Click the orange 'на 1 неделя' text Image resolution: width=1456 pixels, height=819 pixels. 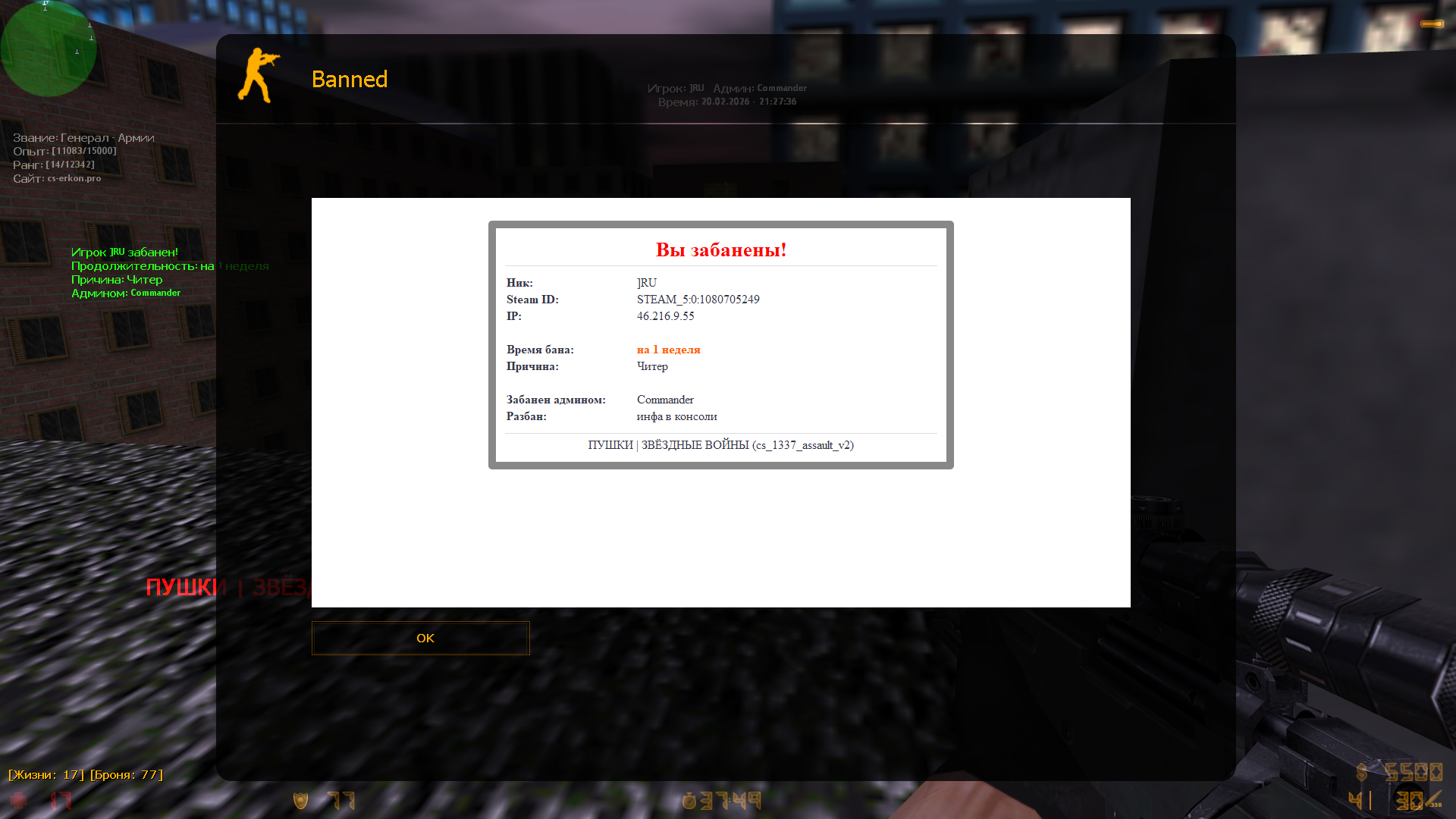coord(668,350)
